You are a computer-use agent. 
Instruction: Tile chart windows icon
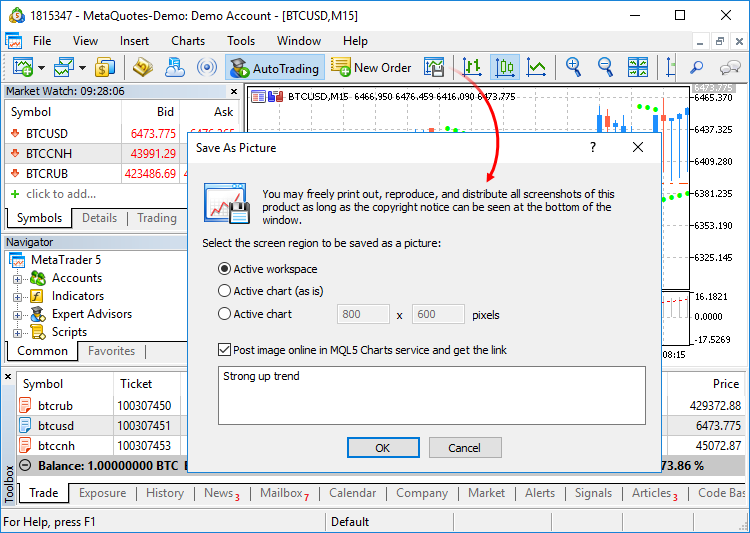(x=638, y=68)
